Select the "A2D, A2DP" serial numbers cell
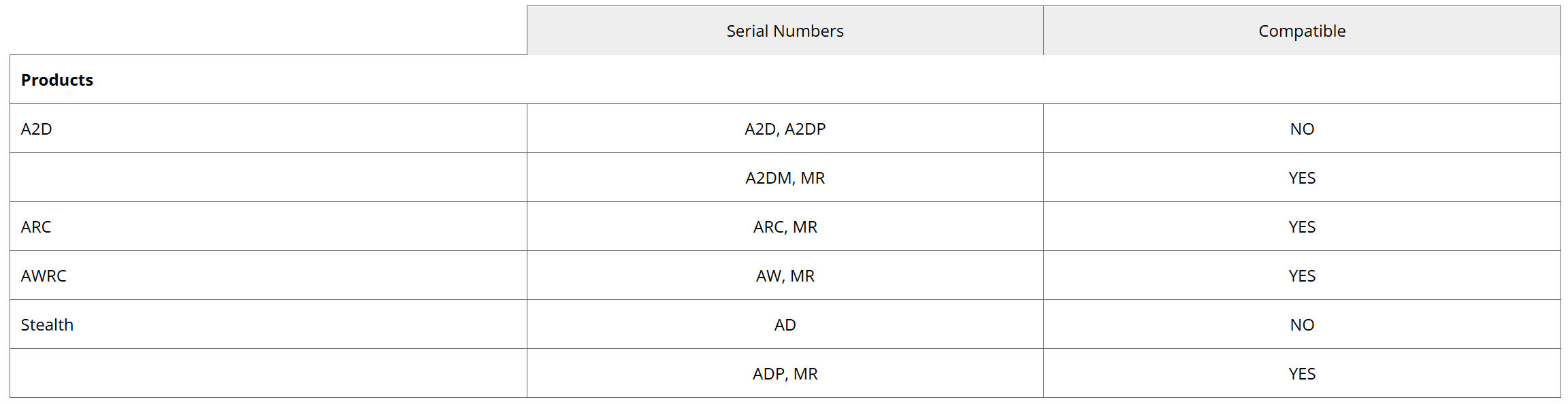This screenshot has height=404, width=1568. point(785,129)
